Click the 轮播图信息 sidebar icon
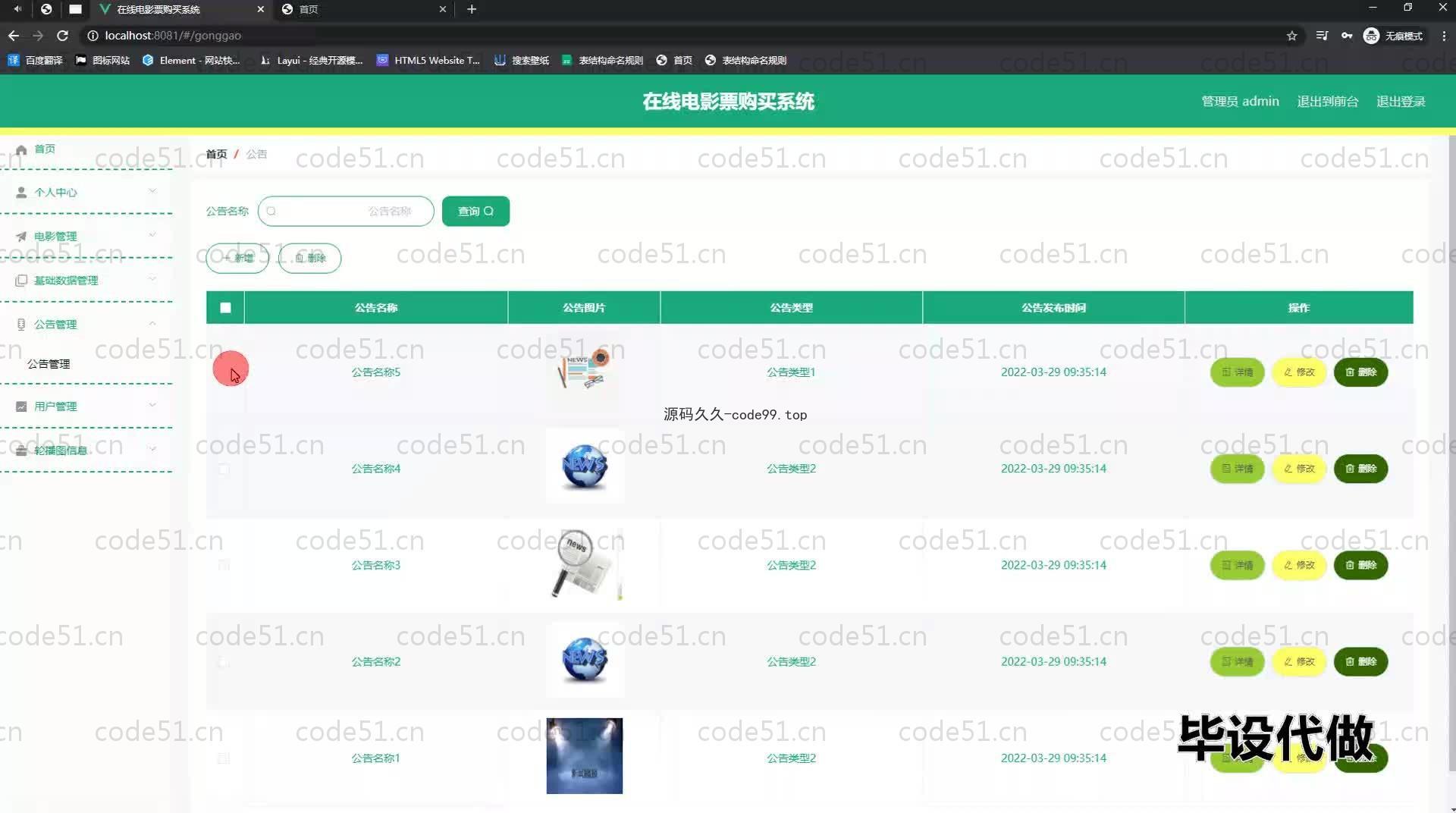This screenshot has height=813, width=1456. tap(21, 450)
